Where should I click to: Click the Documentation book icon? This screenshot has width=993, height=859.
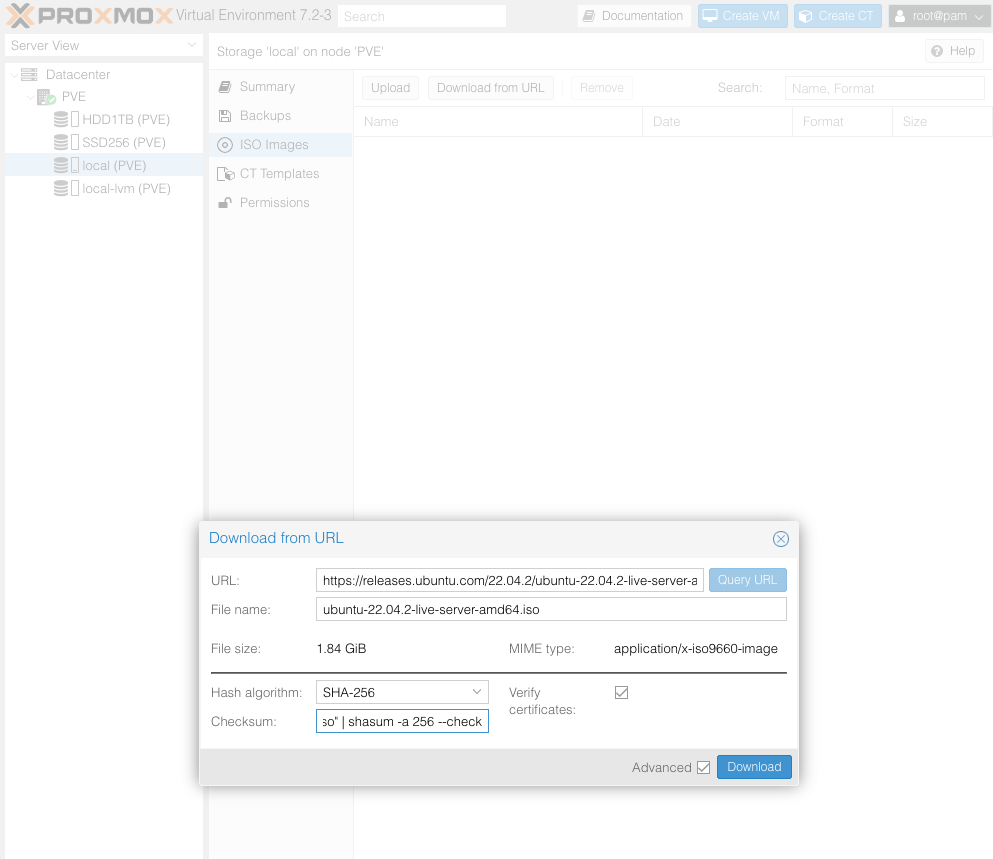pos(589,16)
